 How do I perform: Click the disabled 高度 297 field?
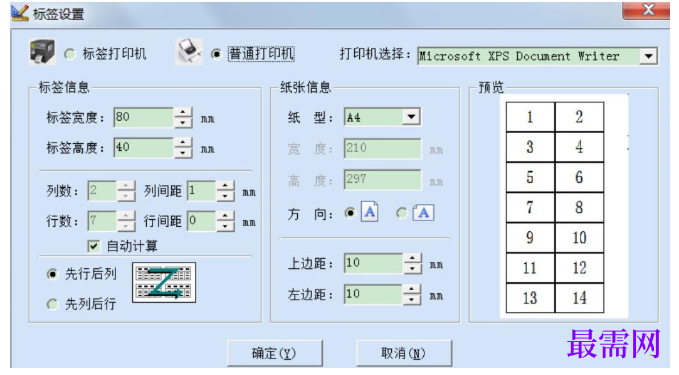tap(382, 179)
